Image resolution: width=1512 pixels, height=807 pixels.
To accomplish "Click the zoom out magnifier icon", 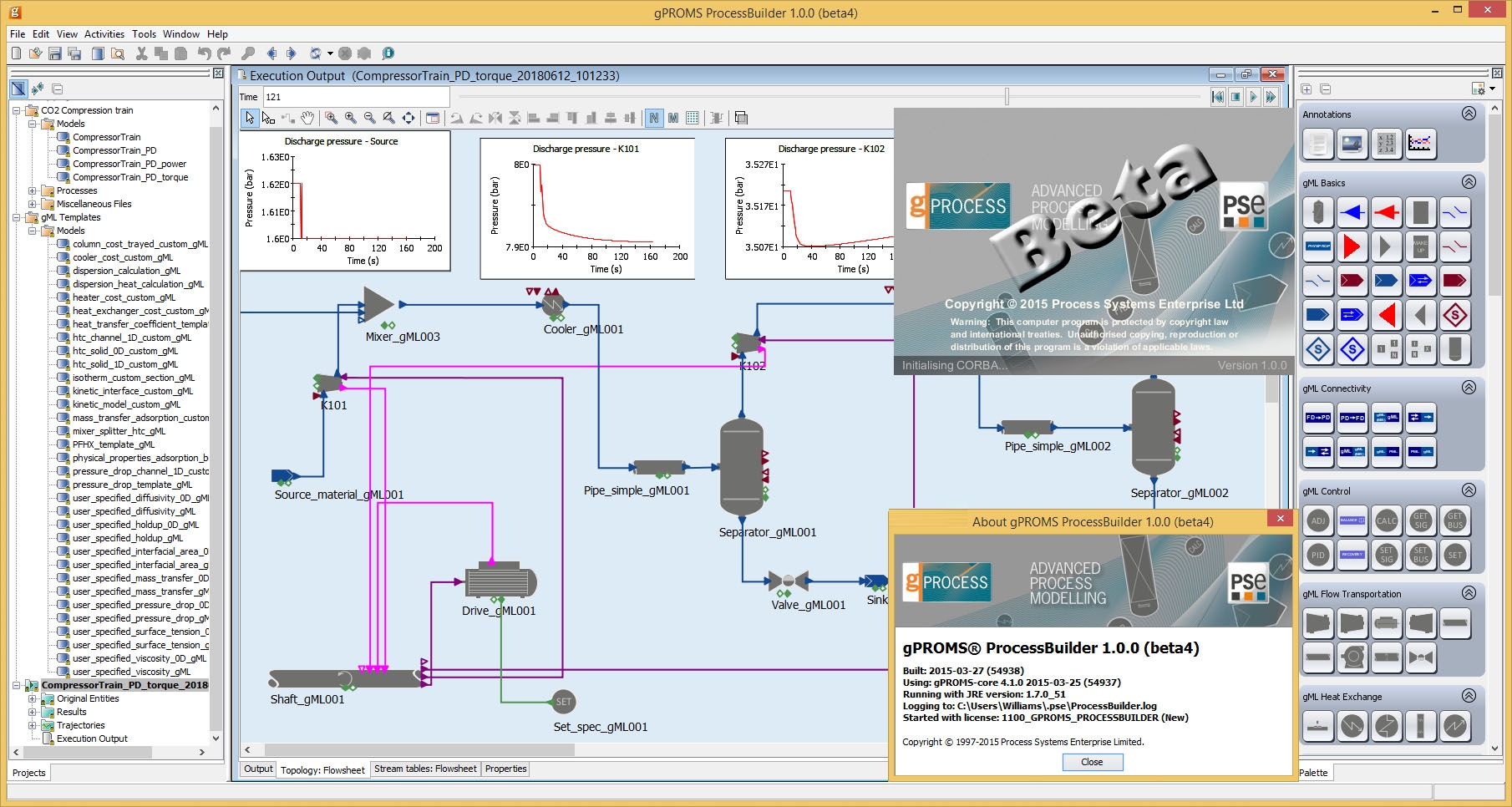I will [369, 118].
